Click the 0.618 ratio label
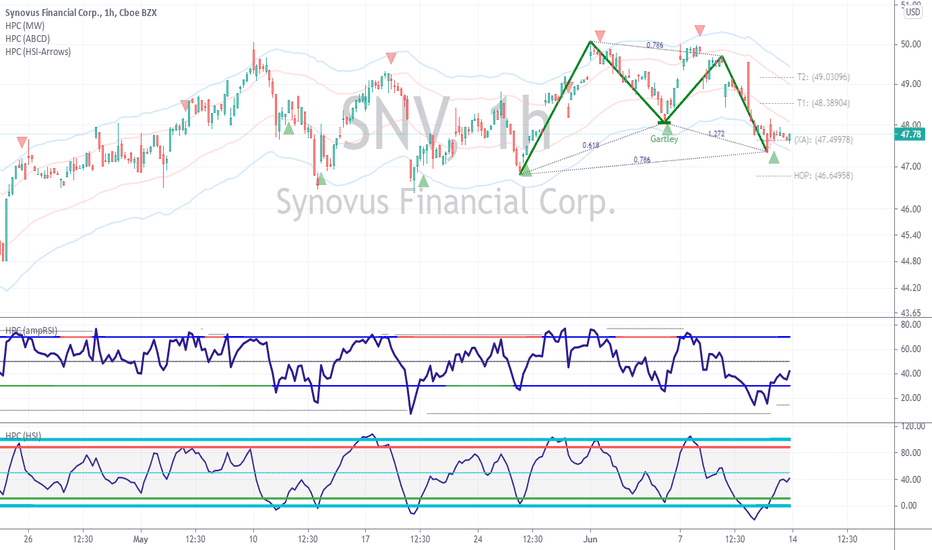The width and height of the screenshot is (932, 550). pos(591,146)
